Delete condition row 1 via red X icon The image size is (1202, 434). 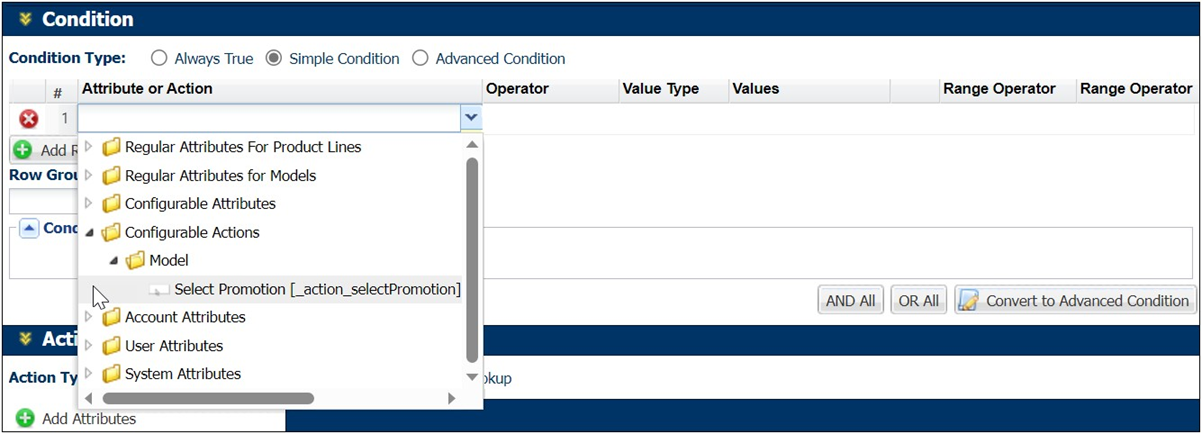29,119
